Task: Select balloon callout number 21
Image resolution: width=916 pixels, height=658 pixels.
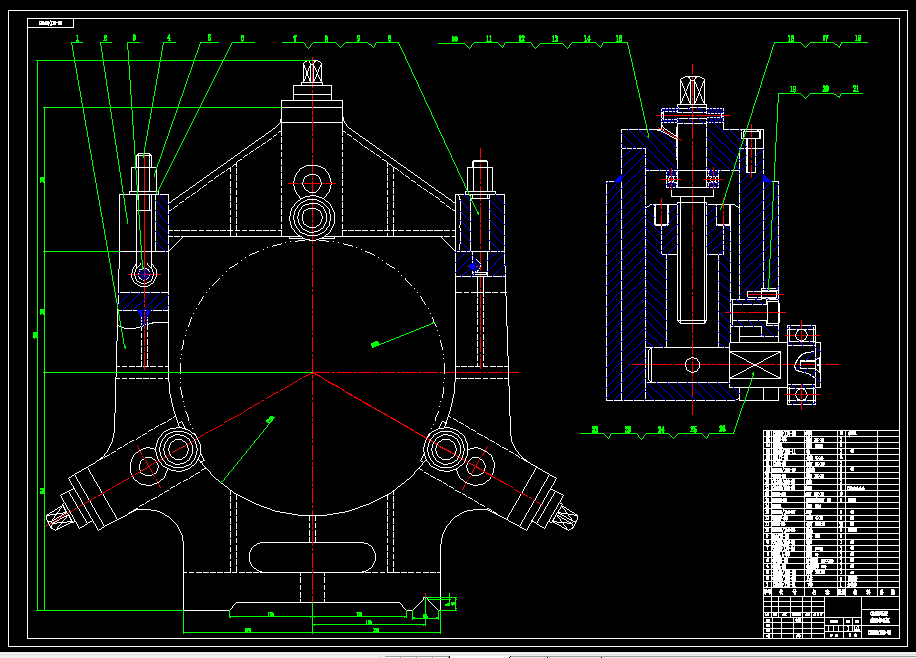Action: click(855, 88)
